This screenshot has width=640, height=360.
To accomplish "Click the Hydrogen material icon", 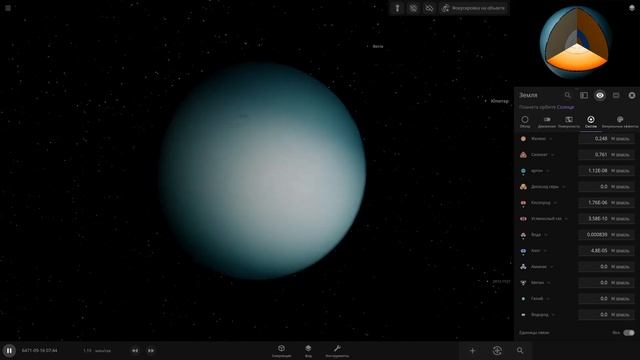I will (523, 315).
